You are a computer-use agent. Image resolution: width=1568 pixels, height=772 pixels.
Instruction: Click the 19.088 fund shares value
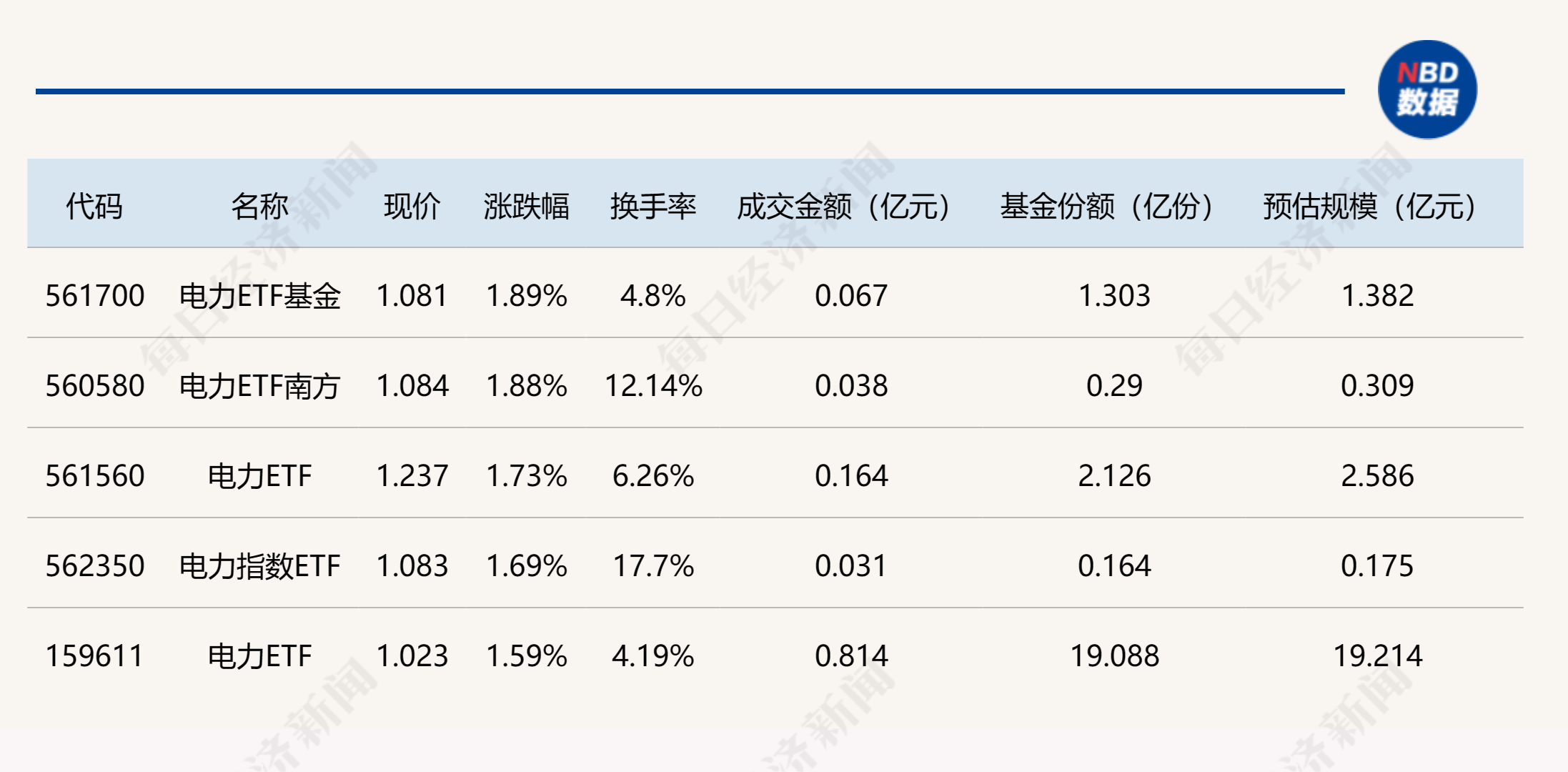coord(1114,655)
